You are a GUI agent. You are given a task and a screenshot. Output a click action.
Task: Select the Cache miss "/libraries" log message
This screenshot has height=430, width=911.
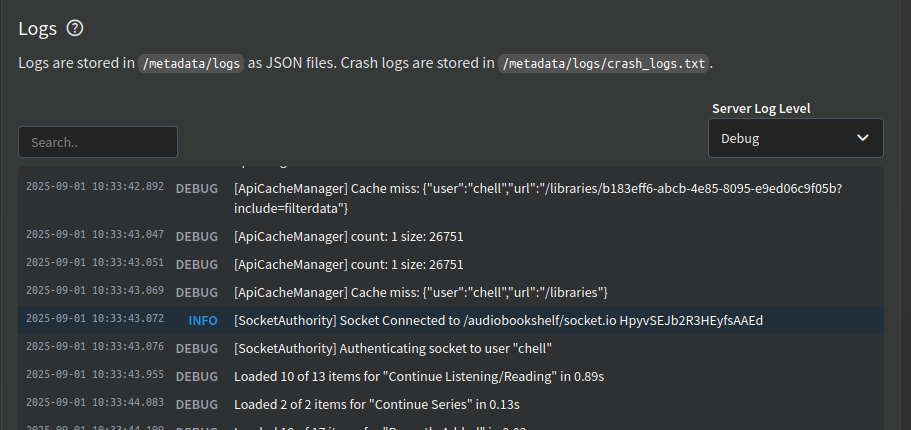421,292
